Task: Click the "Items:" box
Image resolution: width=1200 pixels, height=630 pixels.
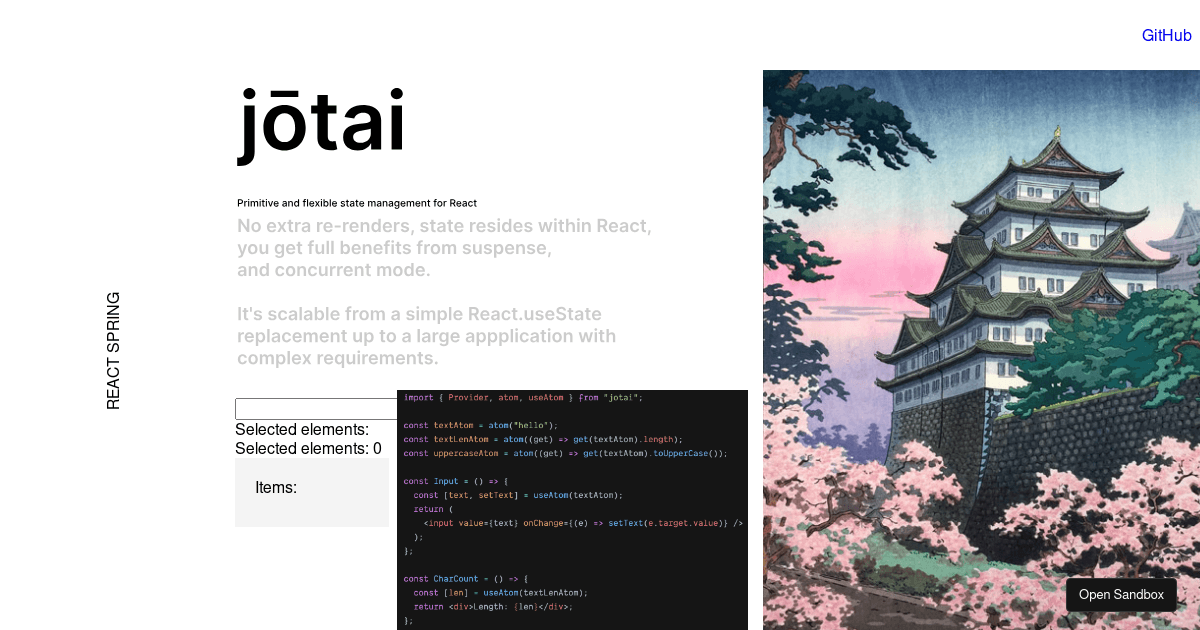Action: click(x=312, y=493)
